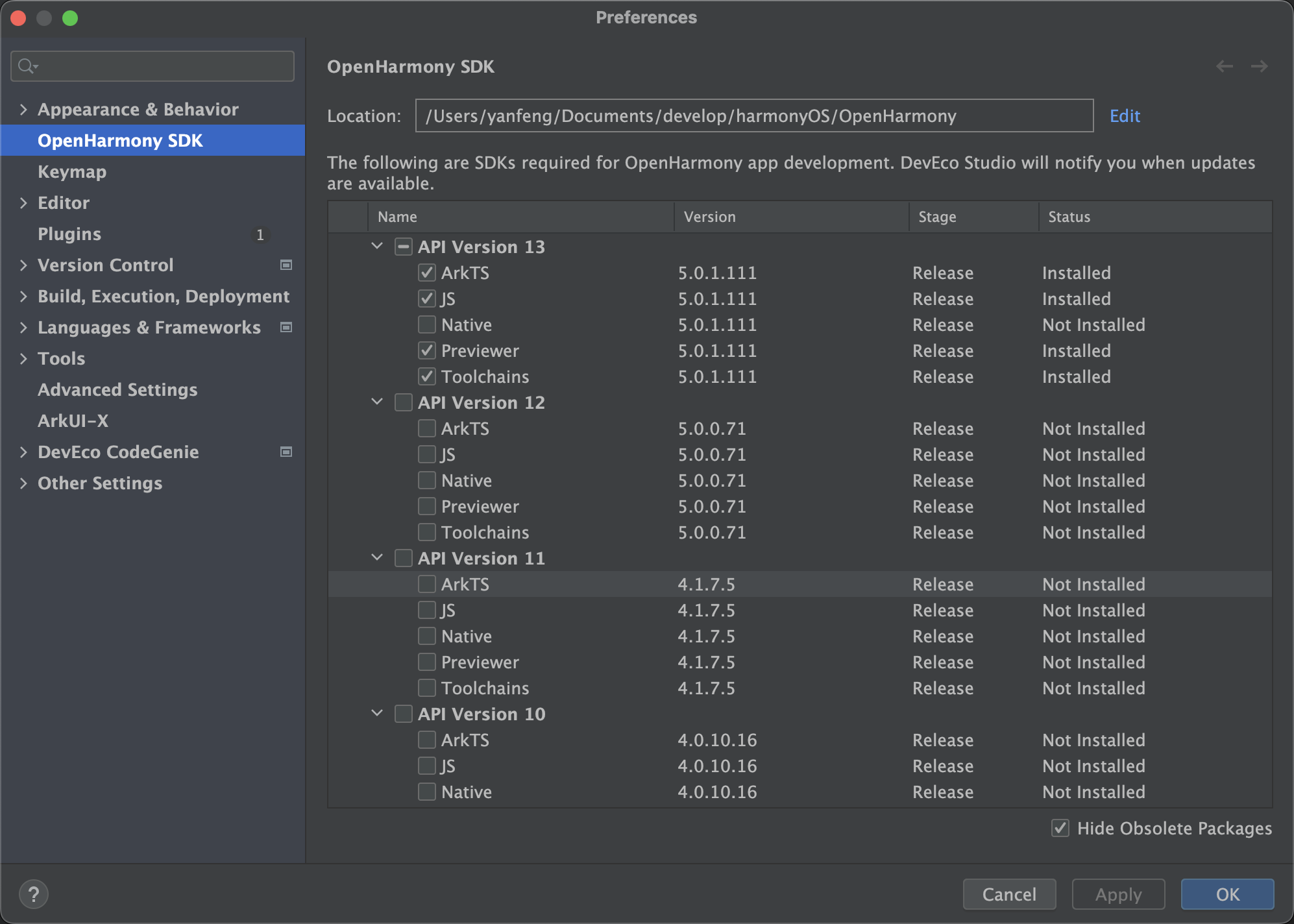
Task: Click the API Version 12 label
Action: [x=482, y=402]
